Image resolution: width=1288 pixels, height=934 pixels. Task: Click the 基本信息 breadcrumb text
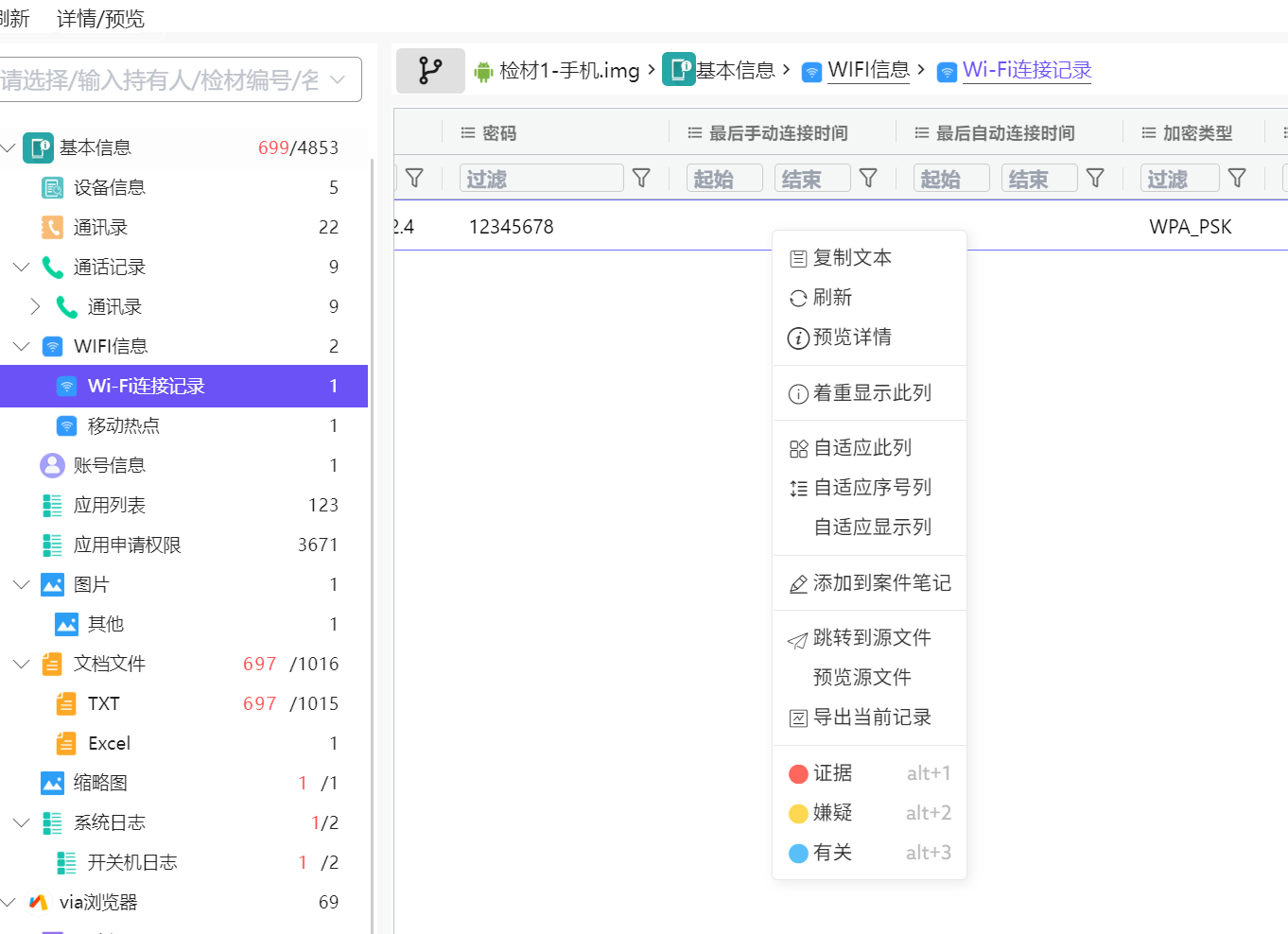736,70
